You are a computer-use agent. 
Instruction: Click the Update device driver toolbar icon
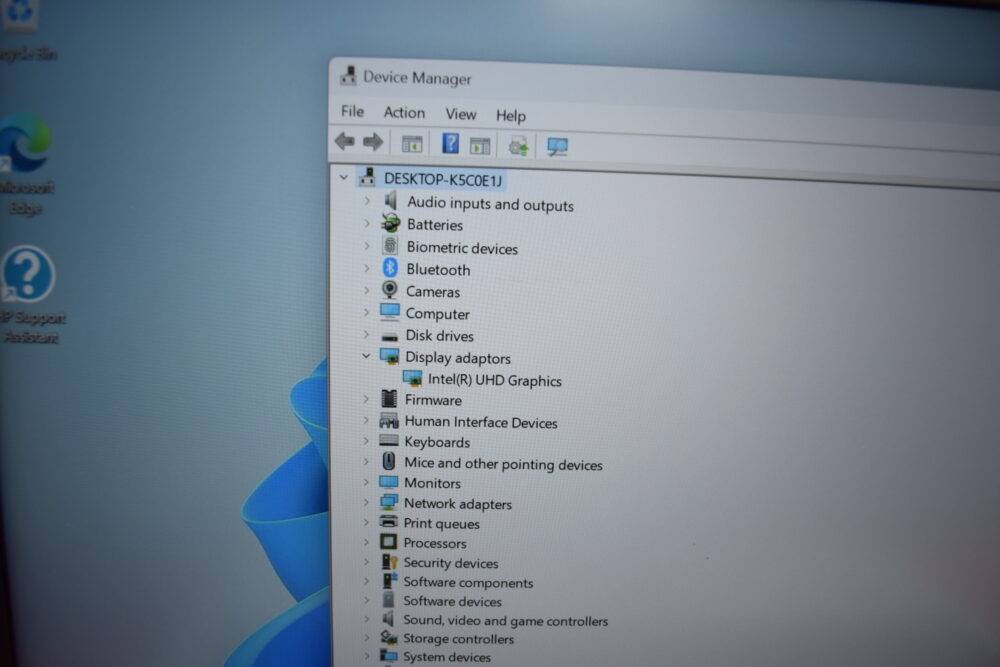tap(518, 147)
